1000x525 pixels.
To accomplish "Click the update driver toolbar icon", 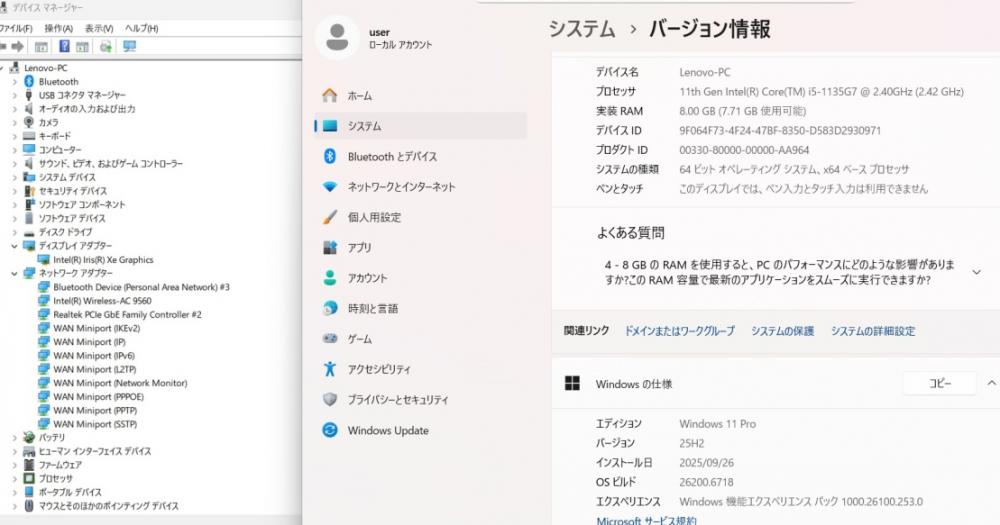I will click(106, 46).
